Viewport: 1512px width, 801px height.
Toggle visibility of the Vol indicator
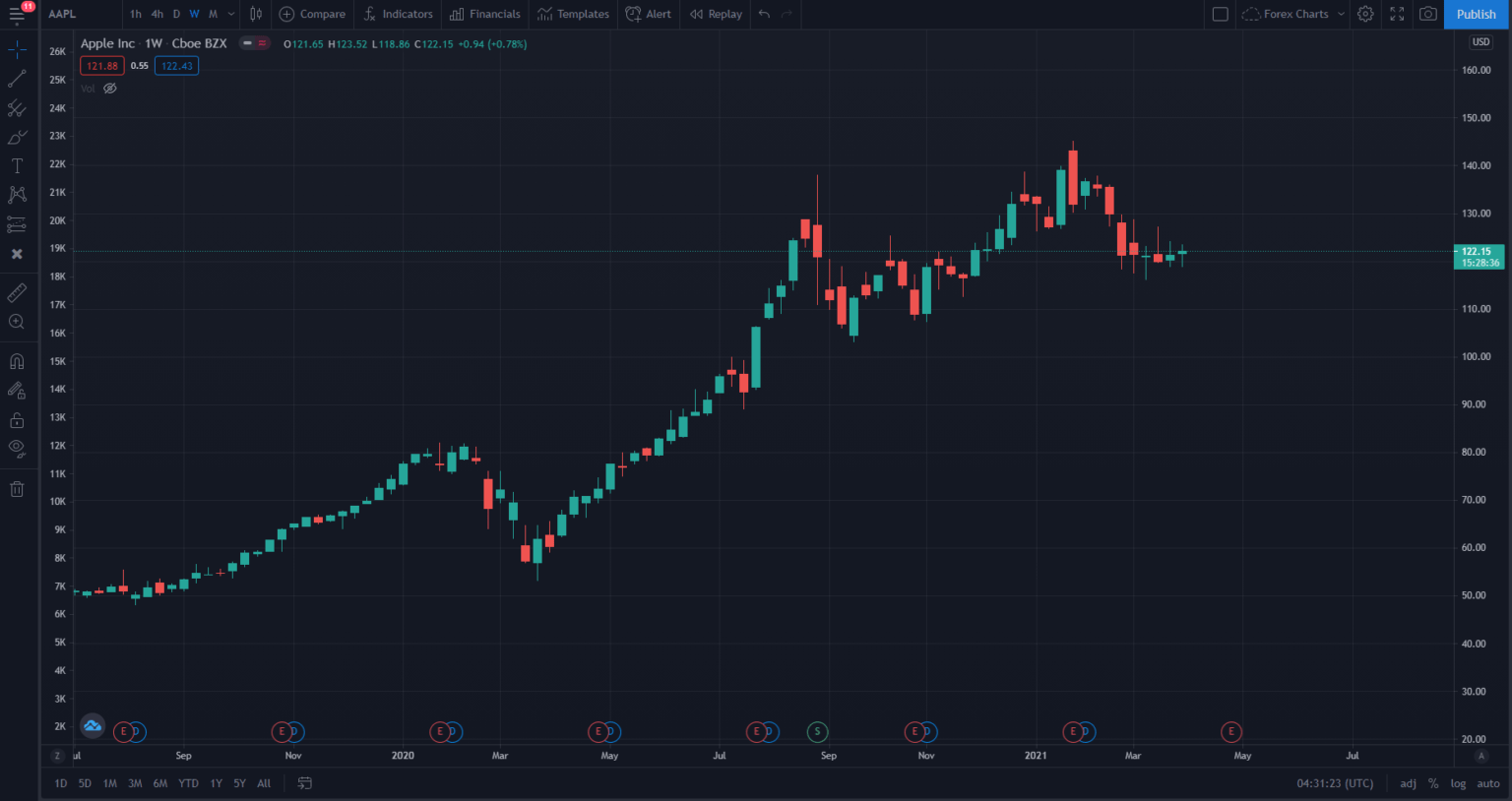pos(109,88)
